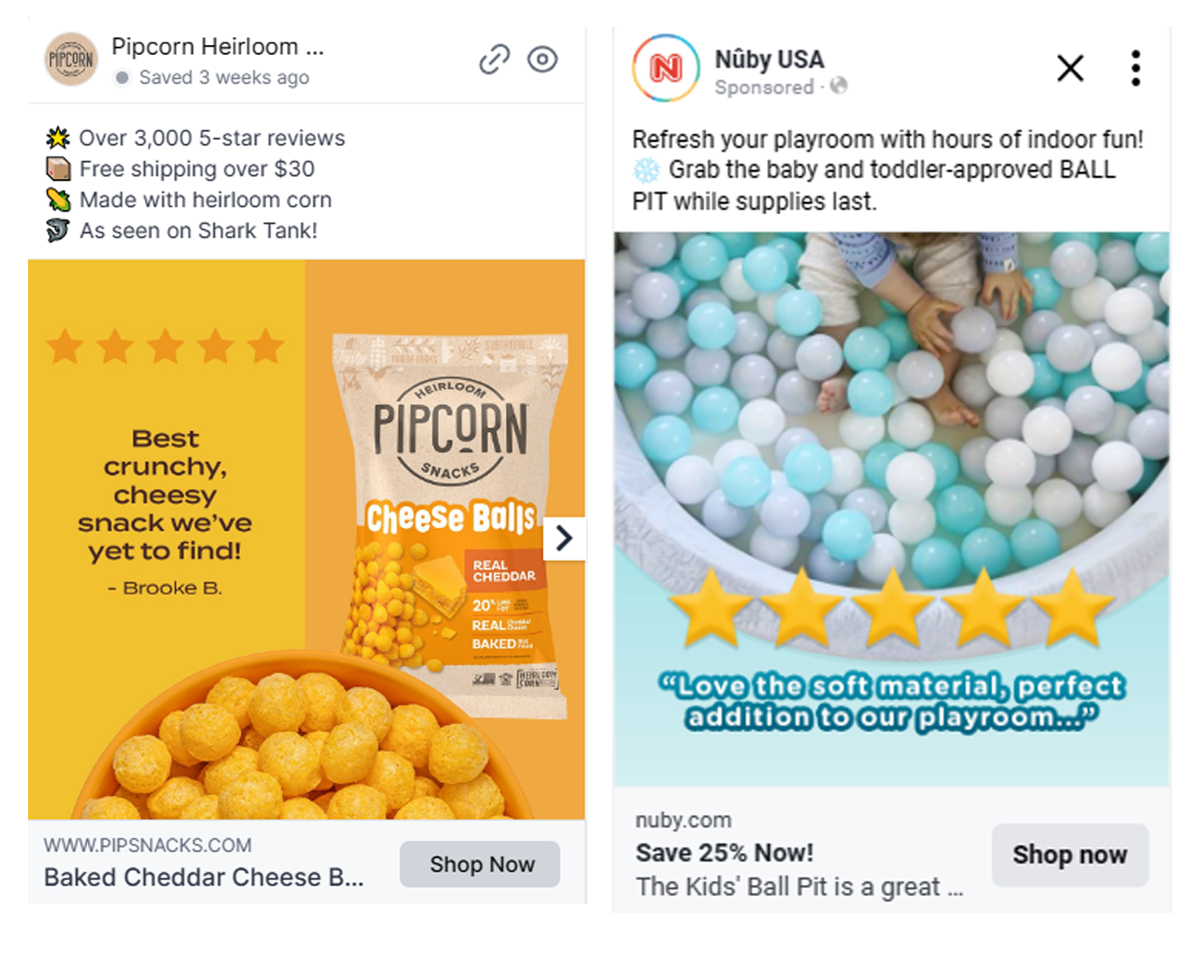Click the shark emoji beside Shark Tank text
This screenshot has height=959, width=1200.
pos(60,231)
